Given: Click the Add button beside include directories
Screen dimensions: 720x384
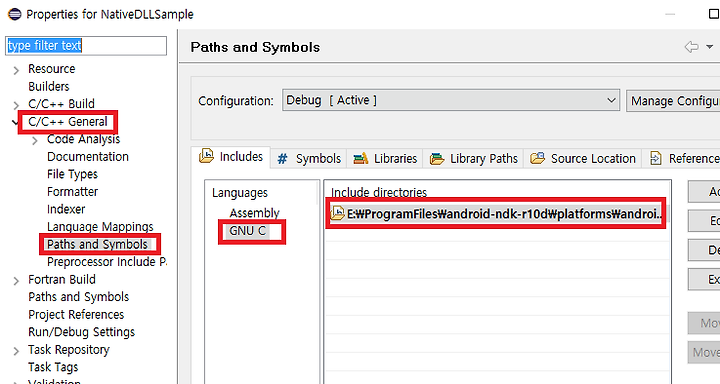Looking at the screenshot, I should coord(704,192).
